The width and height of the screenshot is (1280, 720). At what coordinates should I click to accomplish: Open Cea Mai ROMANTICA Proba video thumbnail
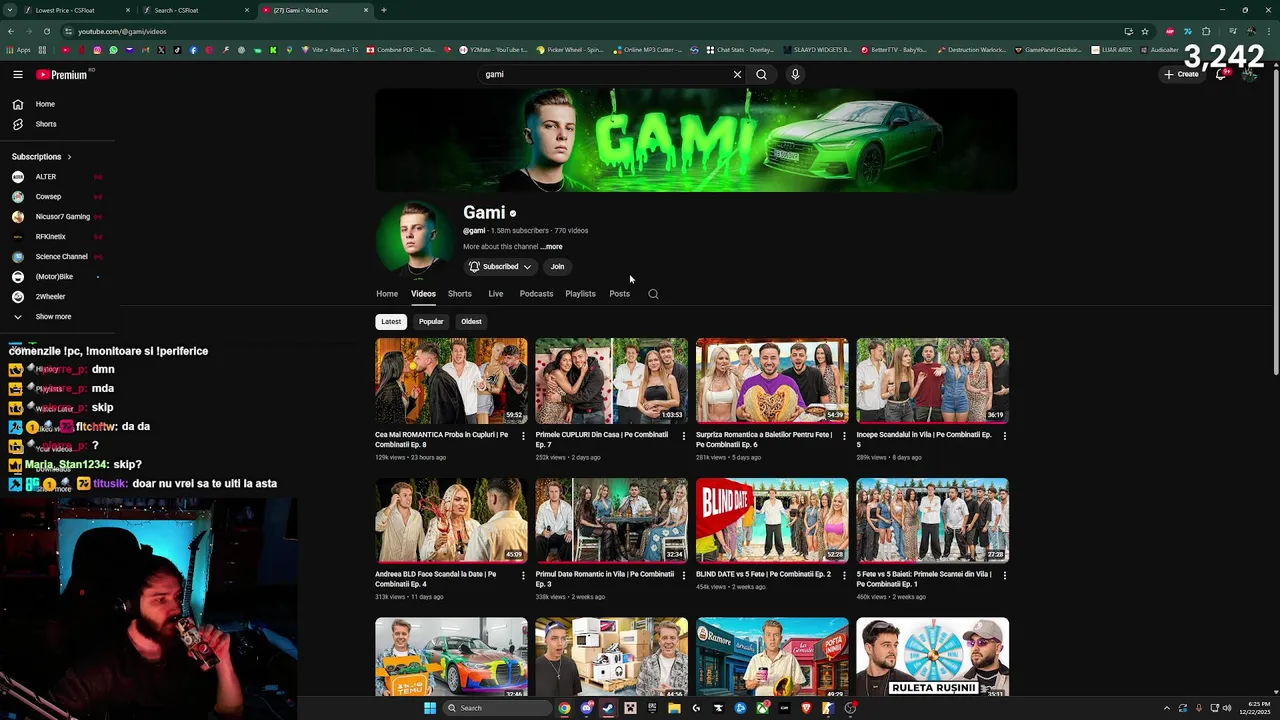451,381
